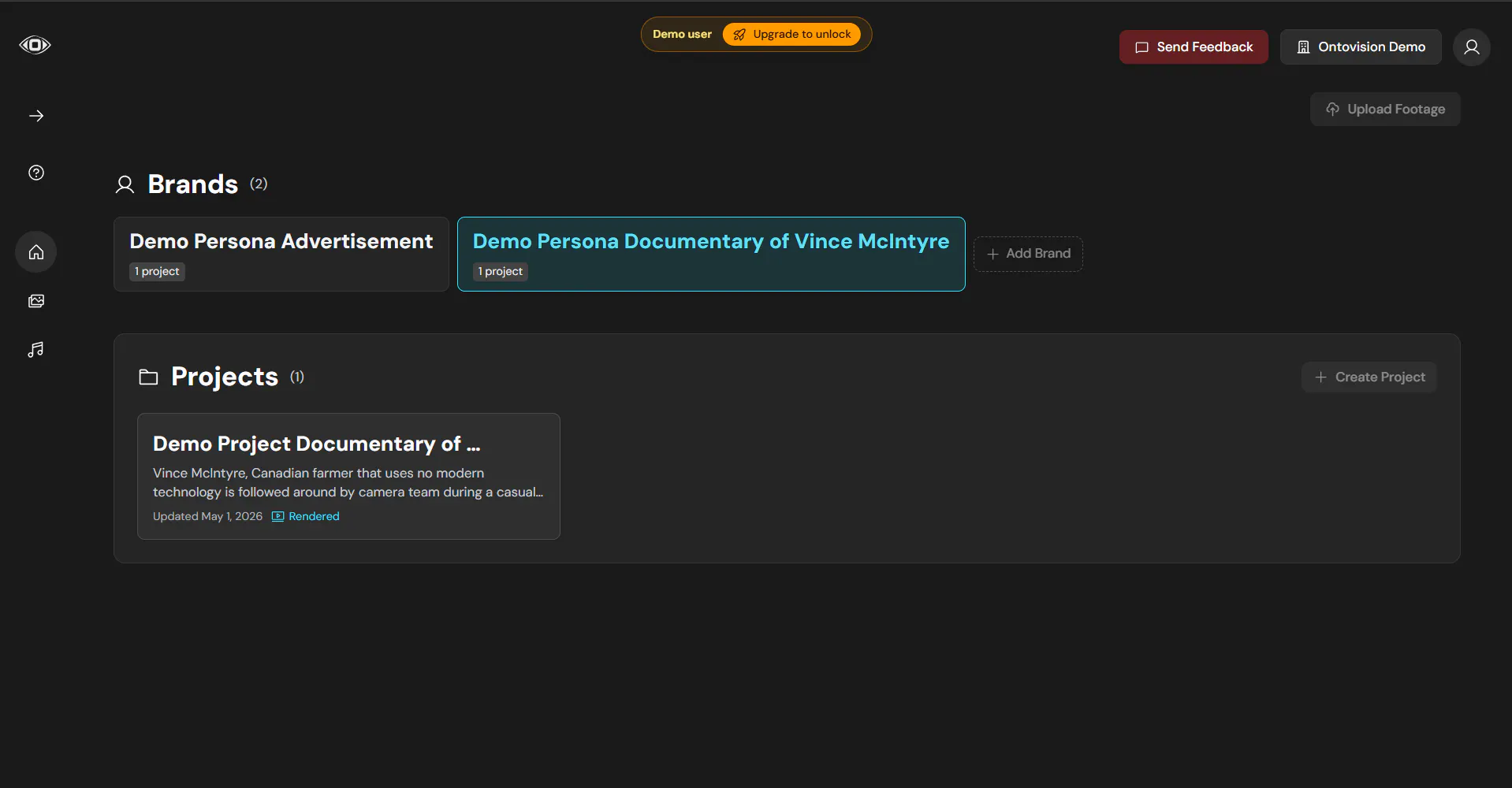Open help via question mark icon
The width and height of the screenshot is (1512, 788).
36,173
